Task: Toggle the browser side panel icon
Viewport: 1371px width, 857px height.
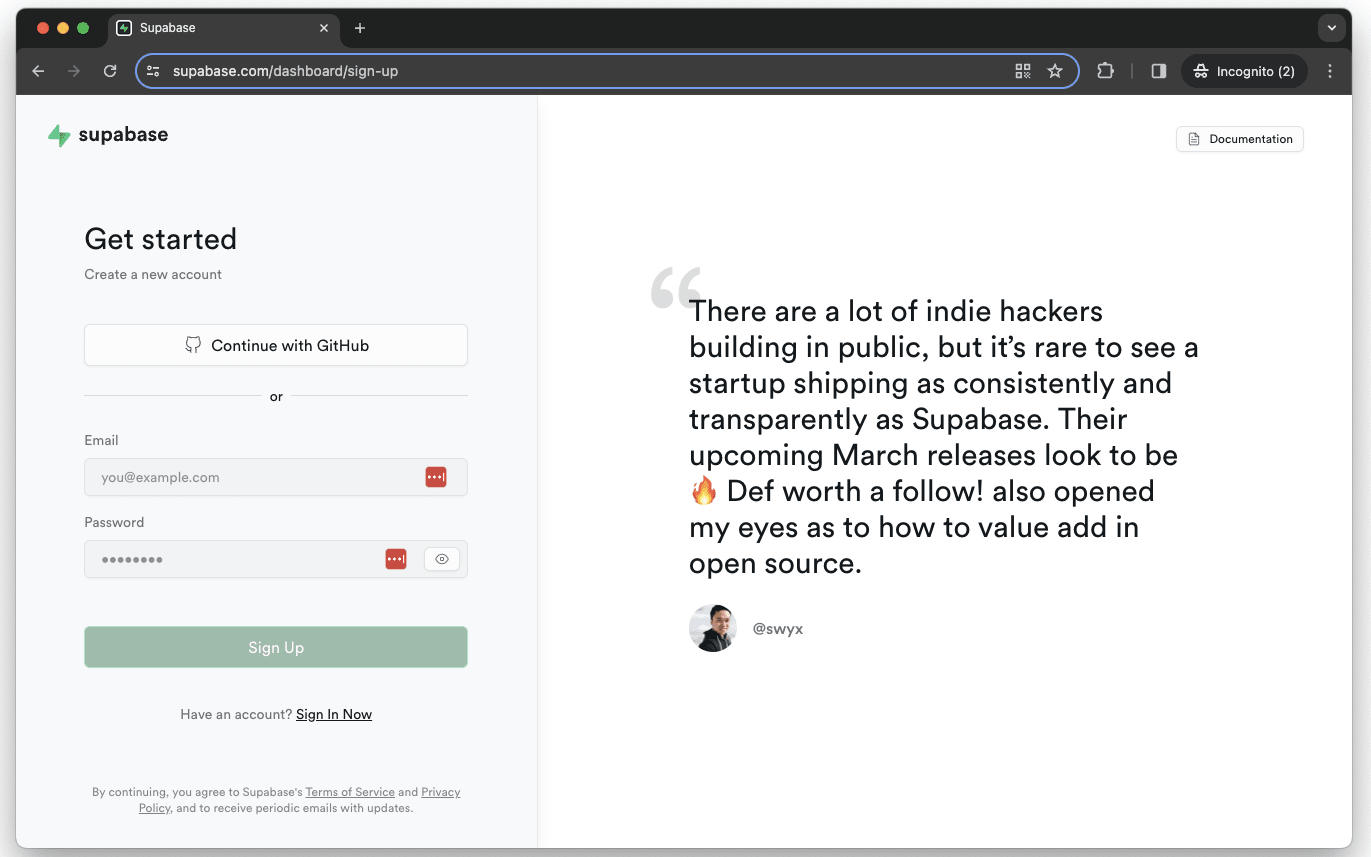Action: pos(1158,71)
